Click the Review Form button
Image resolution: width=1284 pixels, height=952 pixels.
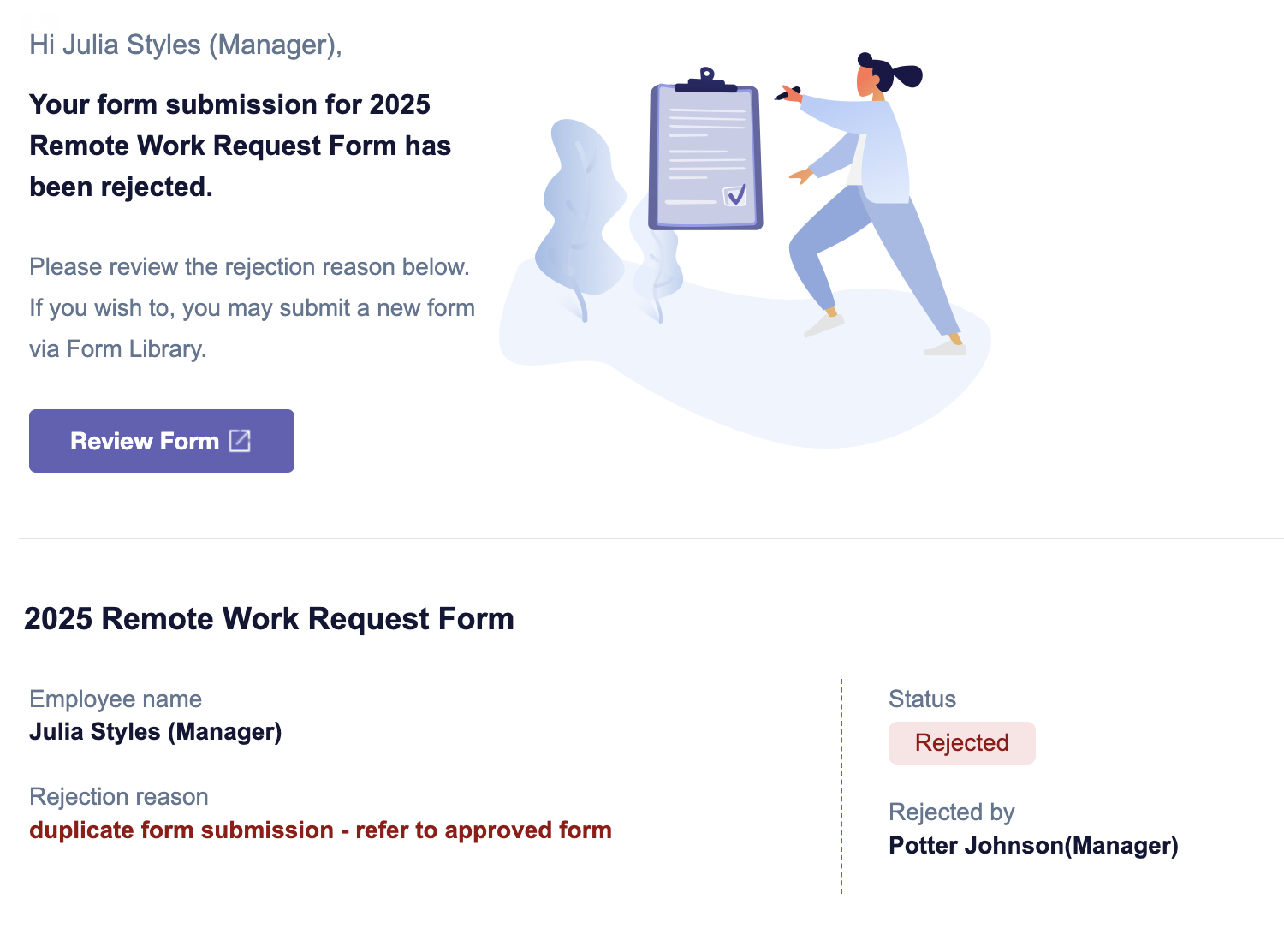pos(162,441)
